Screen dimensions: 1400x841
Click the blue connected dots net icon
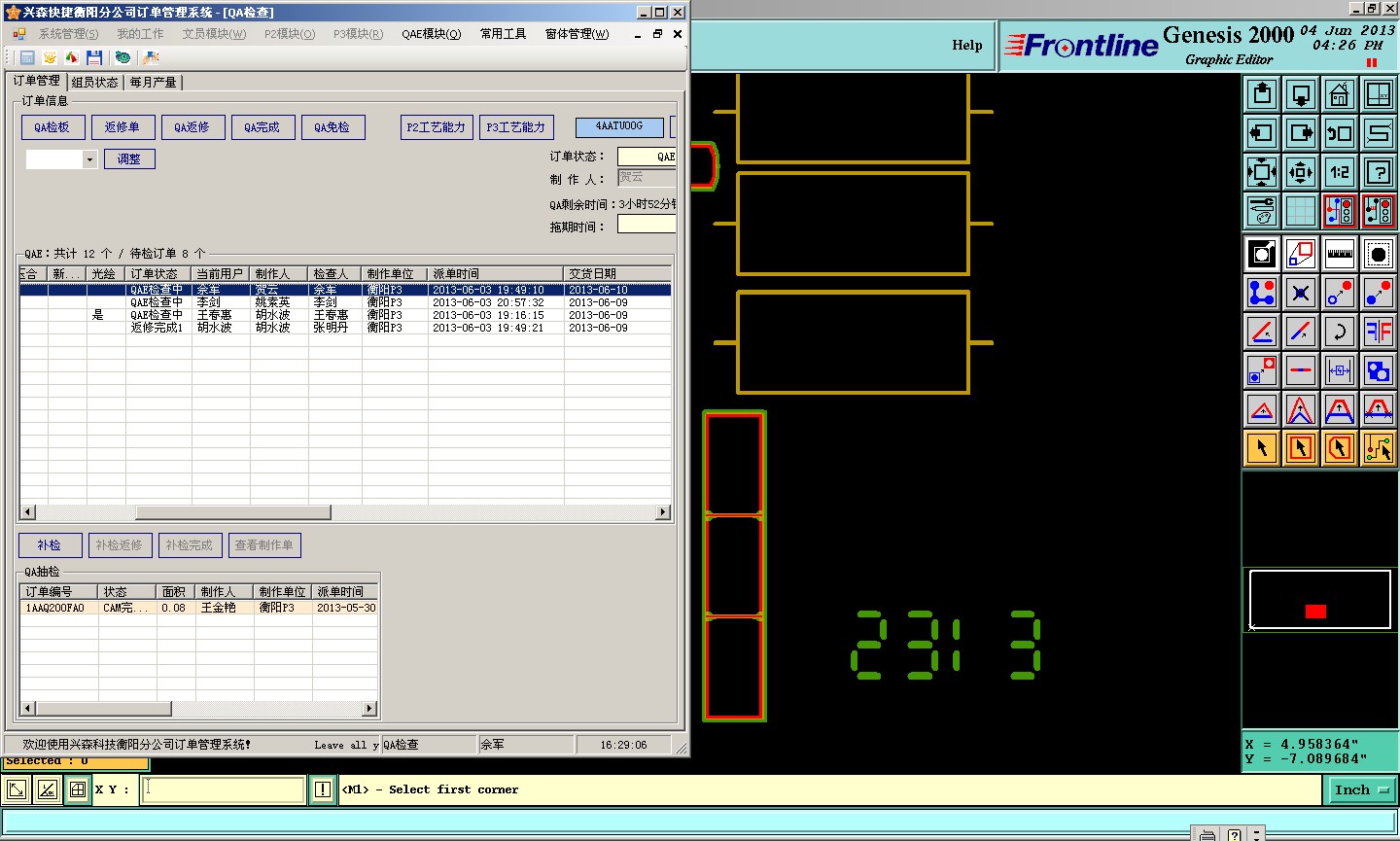click(x=1262, y=293)
